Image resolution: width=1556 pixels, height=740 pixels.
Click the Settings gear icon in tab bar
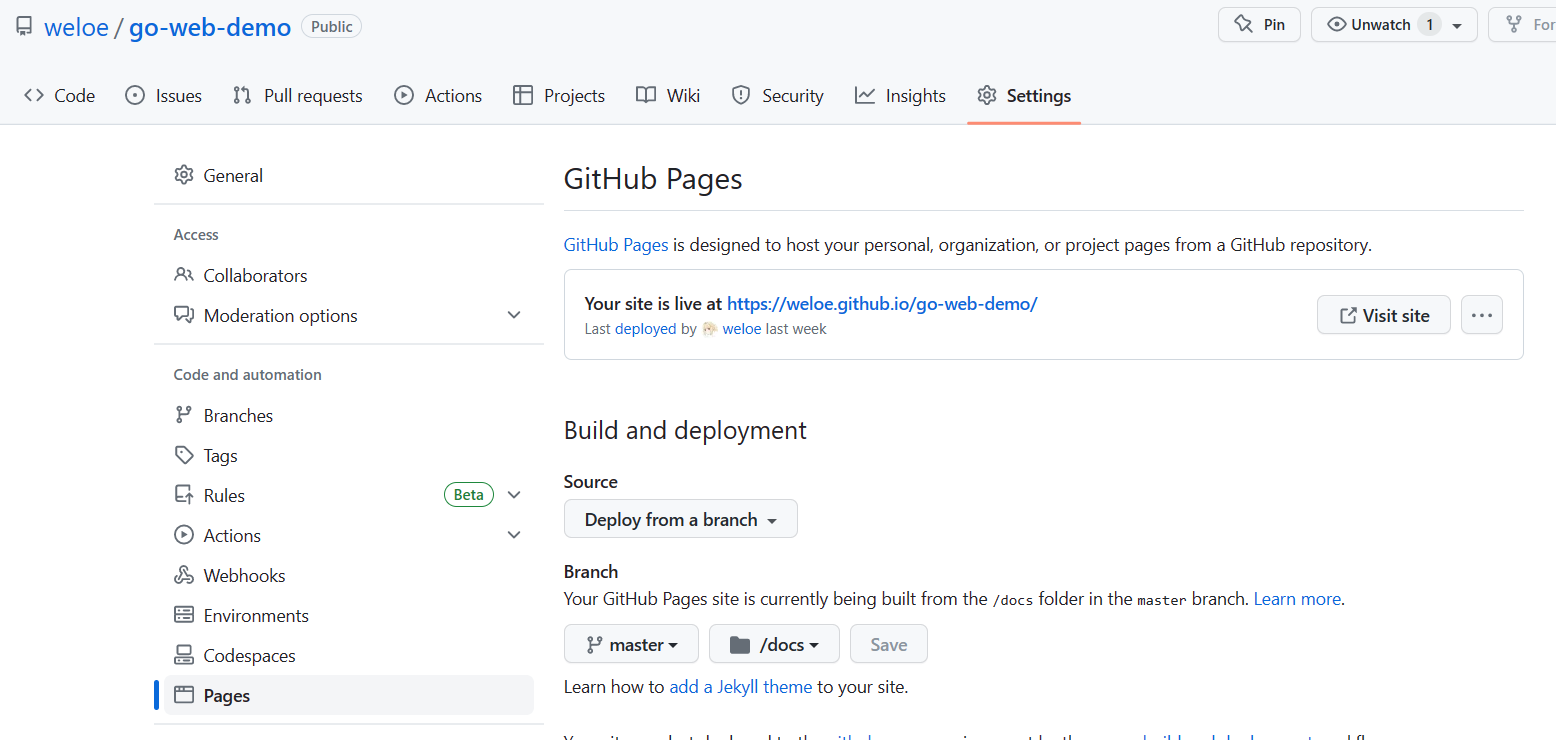(987, 96)
